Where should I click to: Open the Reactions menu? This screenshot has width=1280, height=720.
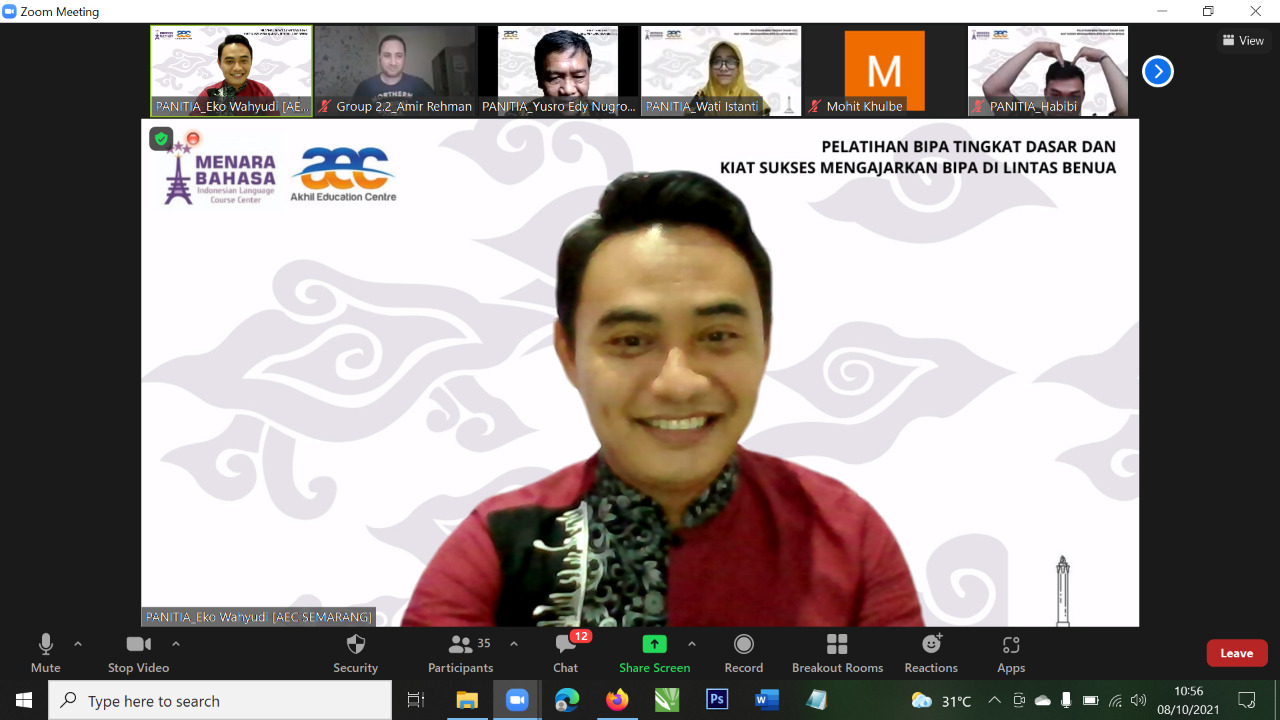(x=930, y=653)
